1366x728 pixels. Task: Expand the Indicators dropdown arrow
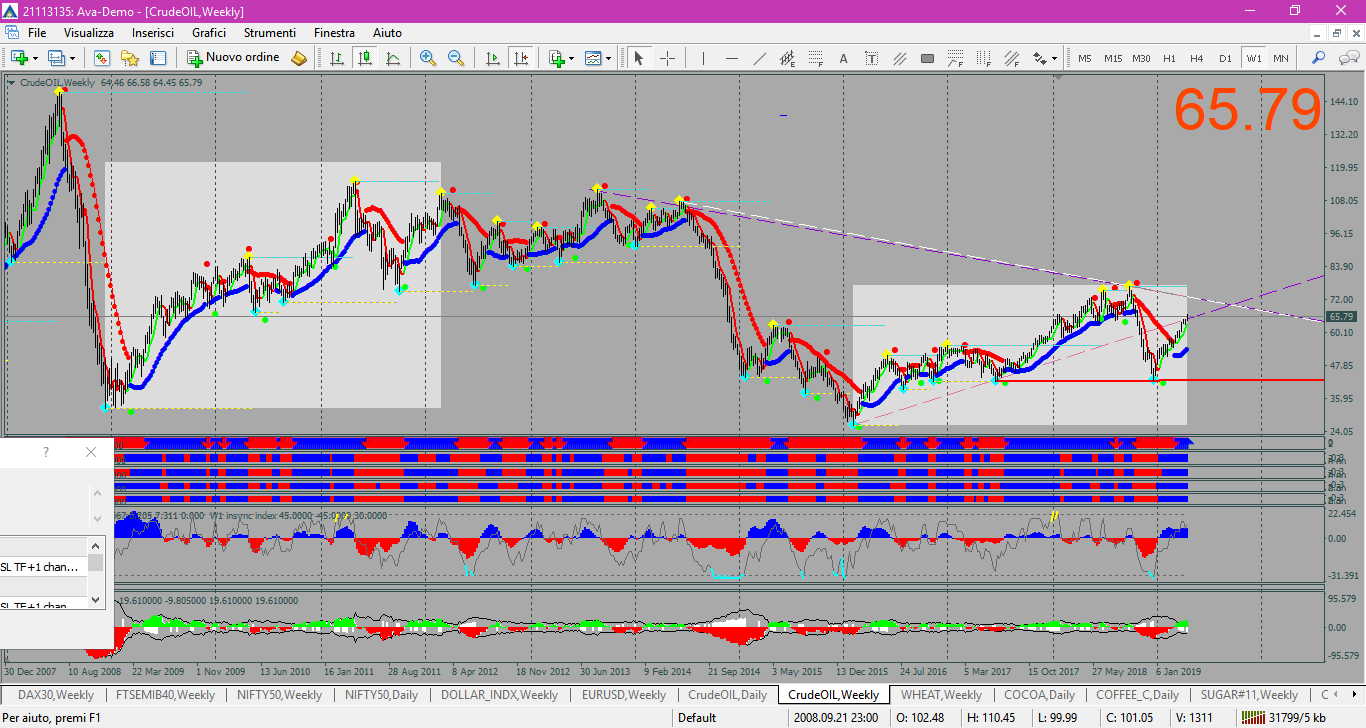(571, 58)
